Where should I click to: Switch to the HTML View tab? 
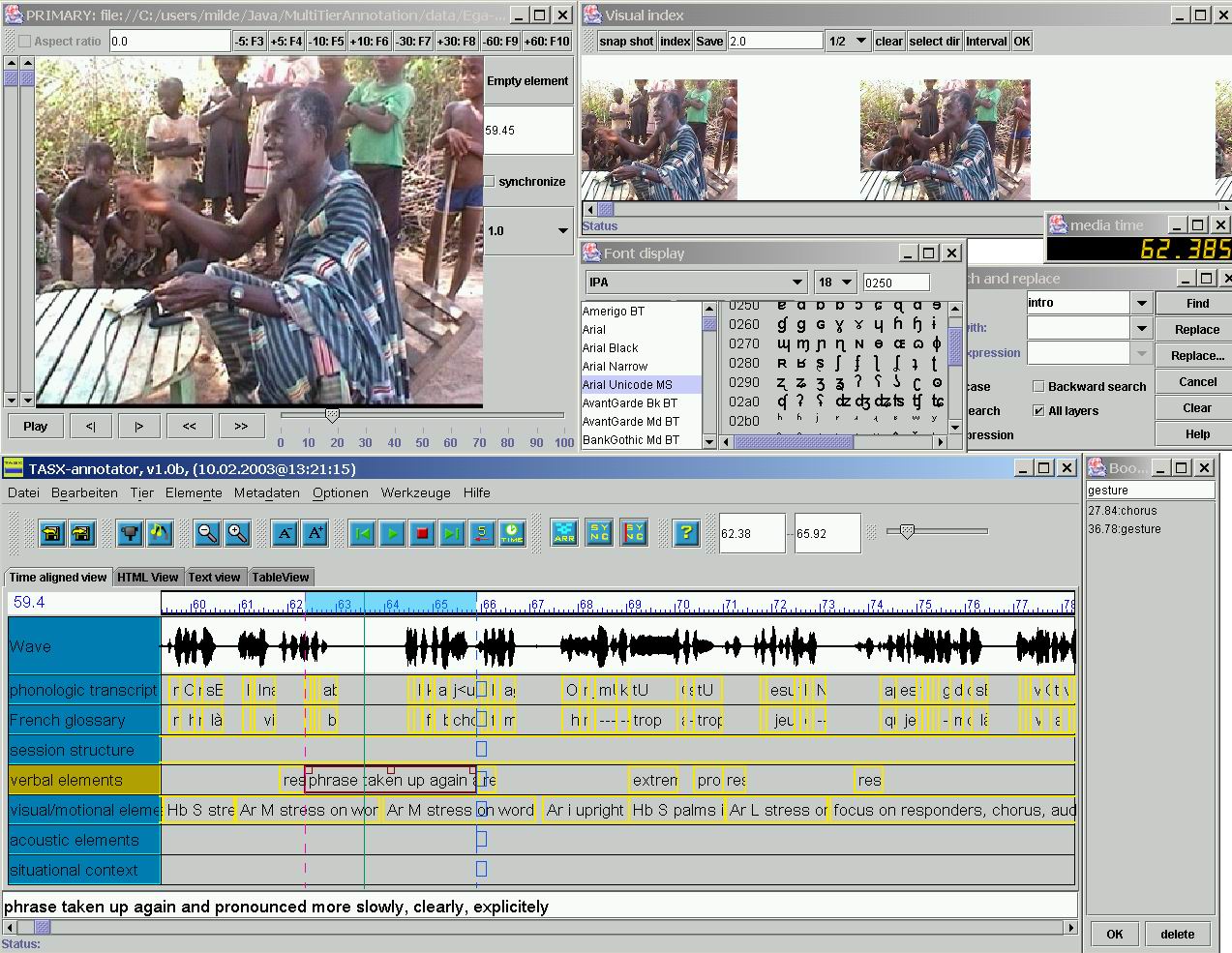pyautogui.click(x=147, y=577)
